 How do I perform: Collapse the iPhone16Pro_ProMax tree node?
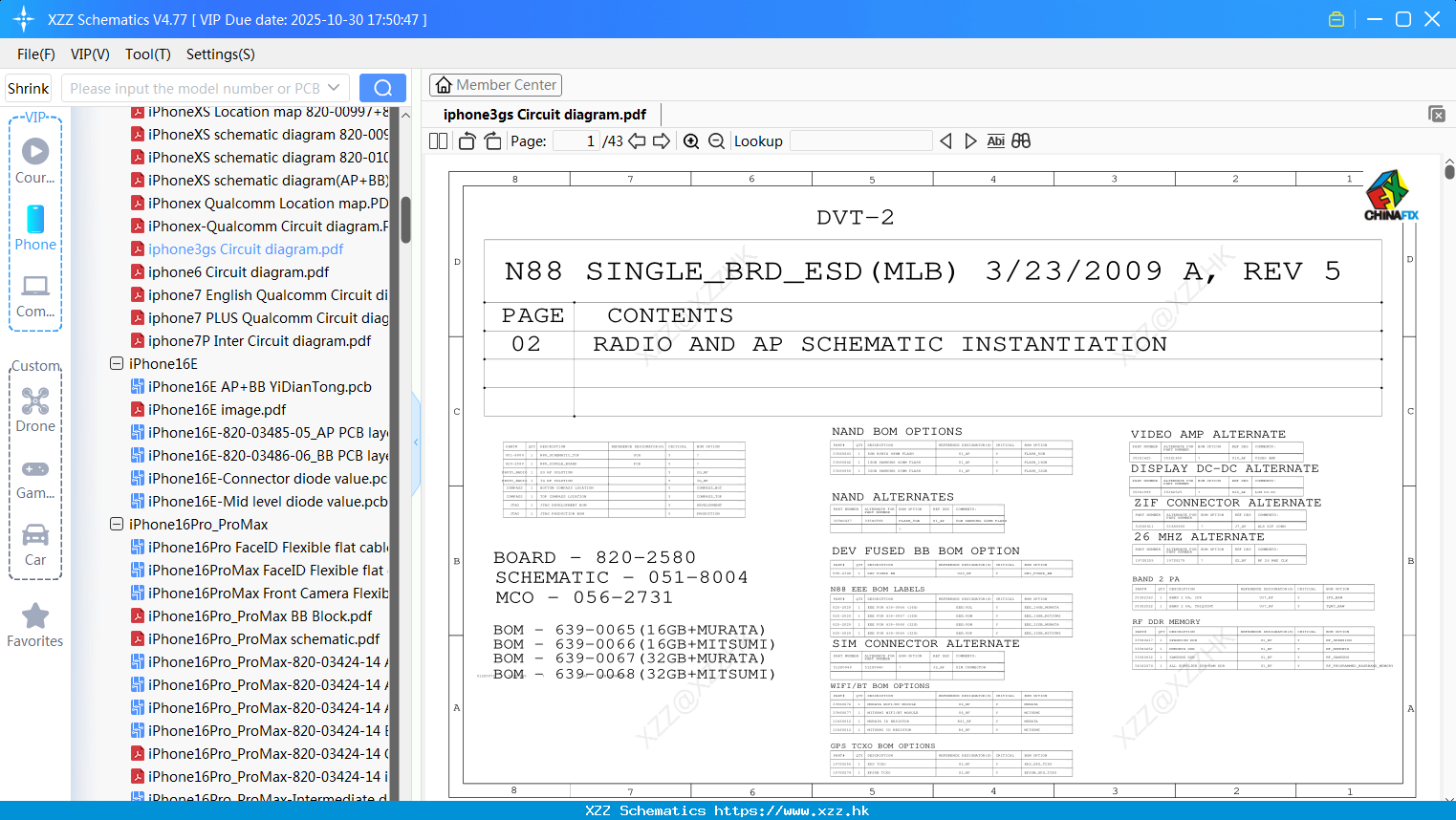point(117,524)
